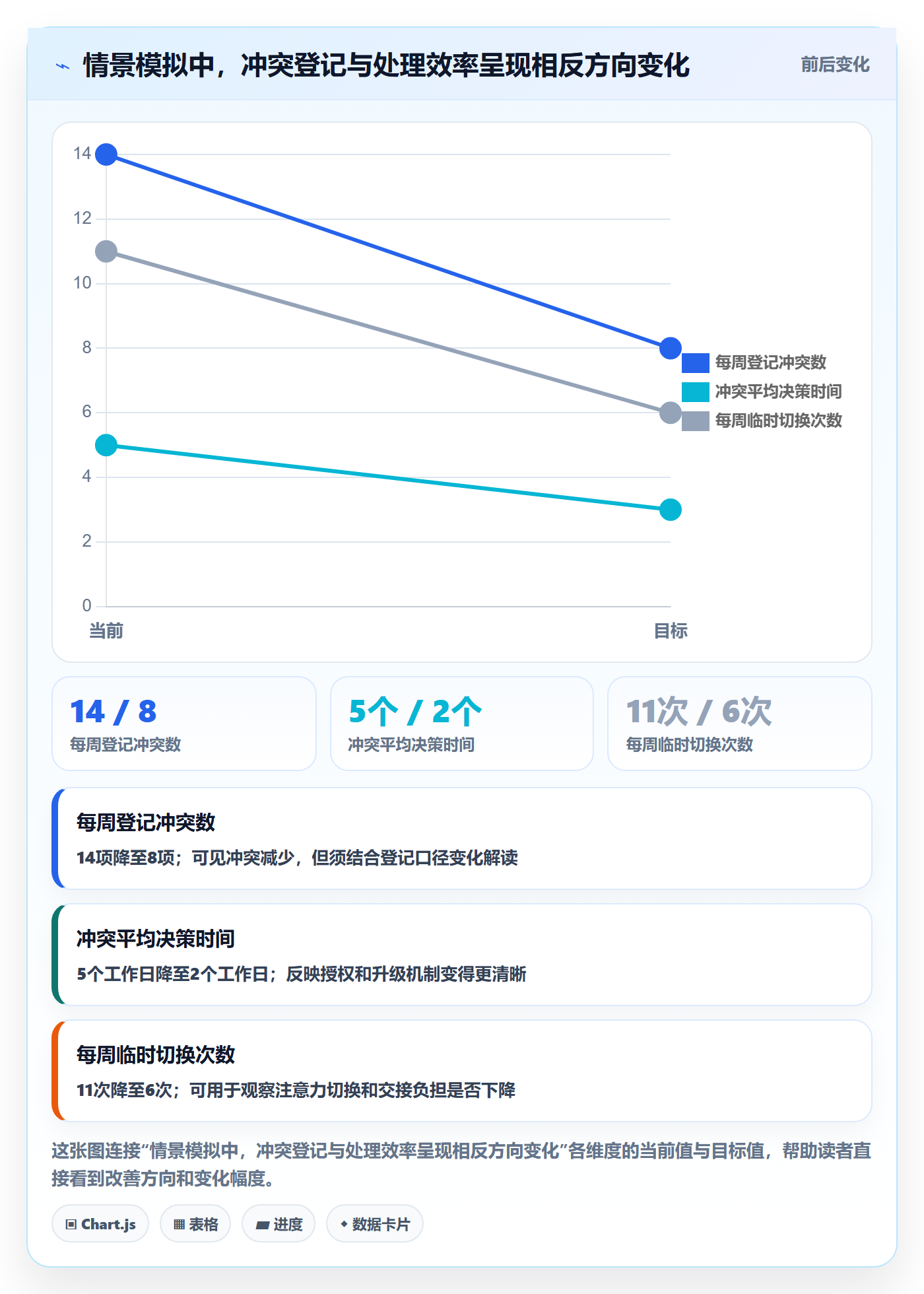The width and height of the screenshot is (924, 1294).
Task: Select the 表格 tag
Action: (x=195, y=1224)
